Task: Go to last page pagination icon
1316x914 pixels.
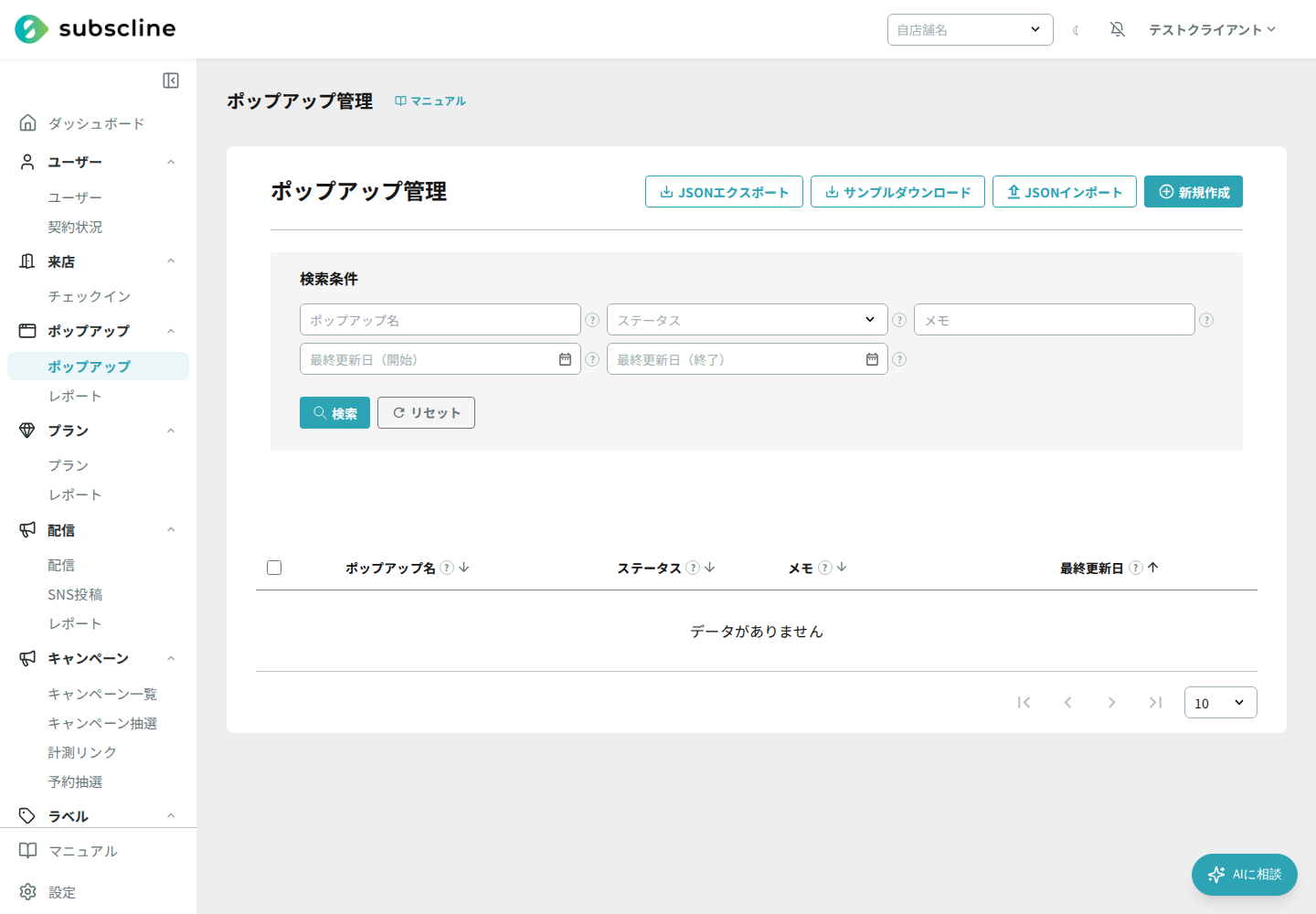Action: click(1155, 702)
